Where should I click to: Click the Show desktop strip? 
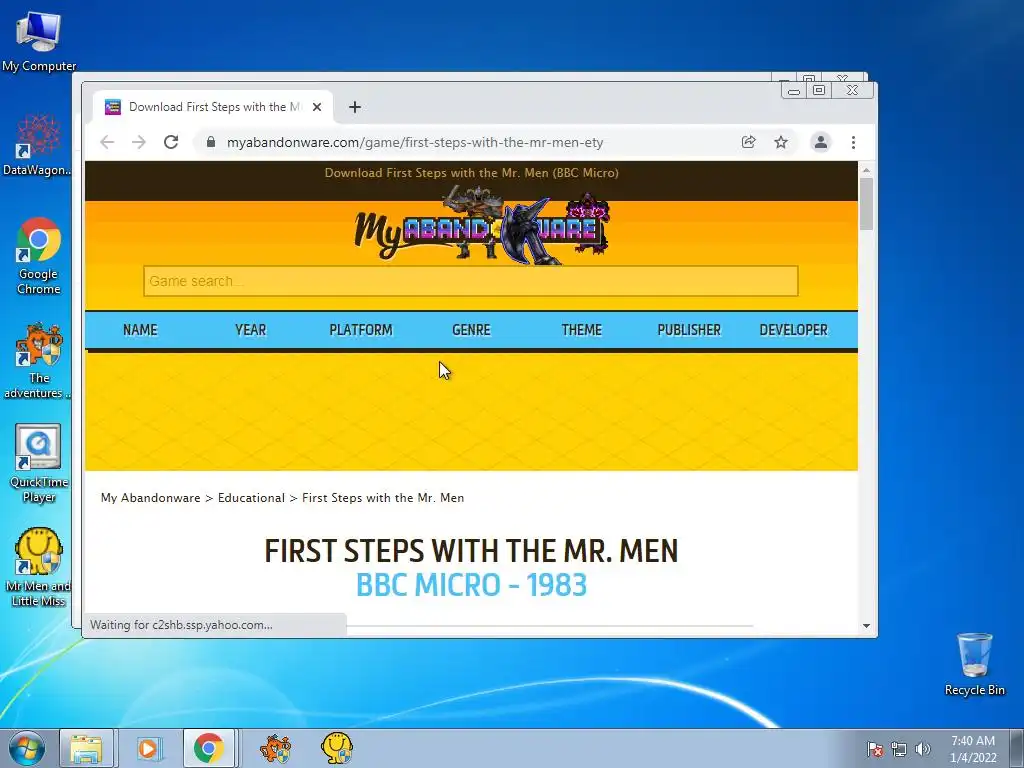[1017, 748]
